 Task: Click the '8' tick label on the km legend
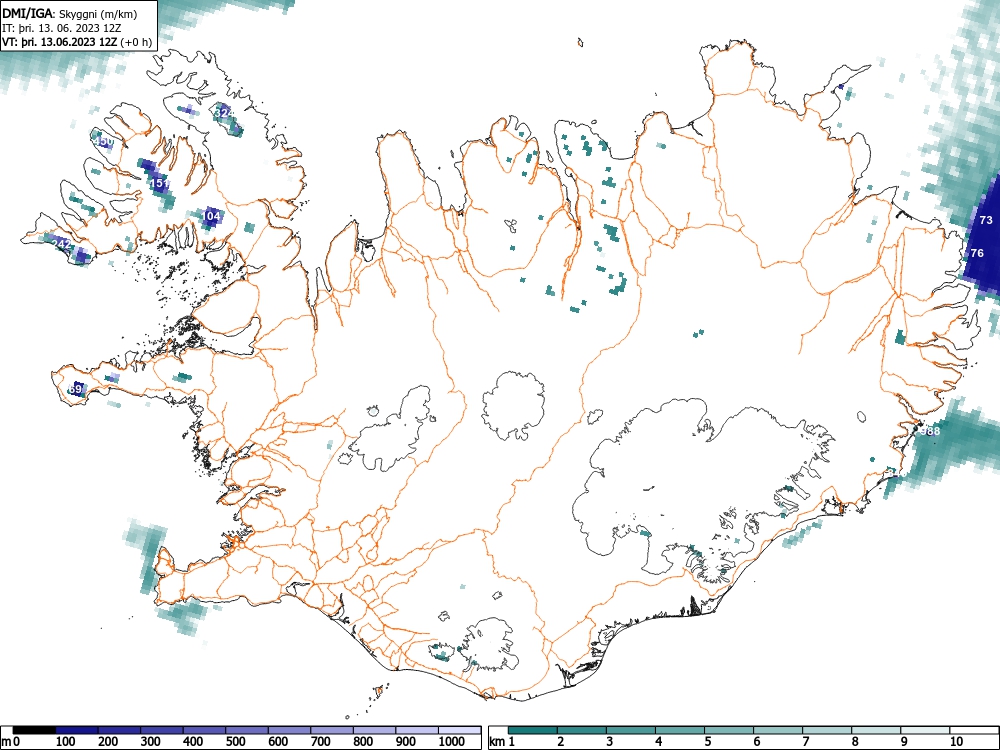click(855, 742)
